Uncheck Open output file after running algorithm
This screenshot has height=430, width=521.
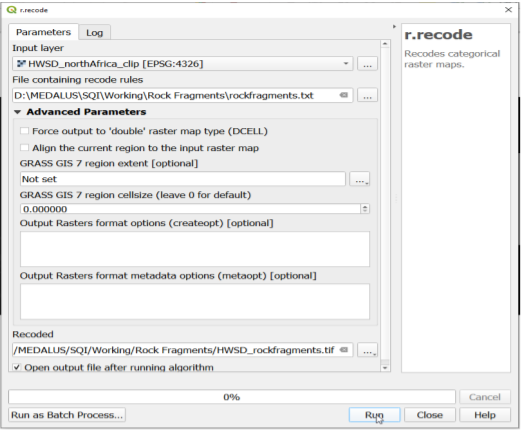pos(16,367)
